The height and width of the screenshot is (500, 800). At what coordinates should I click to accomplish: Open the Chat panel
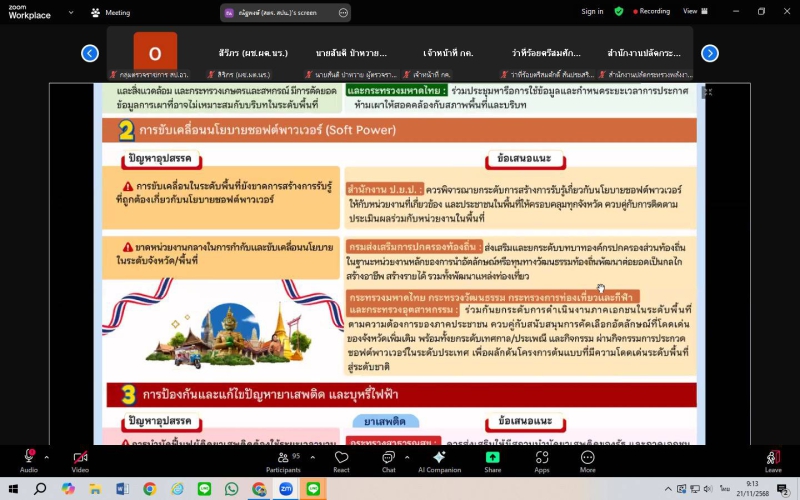388,458
